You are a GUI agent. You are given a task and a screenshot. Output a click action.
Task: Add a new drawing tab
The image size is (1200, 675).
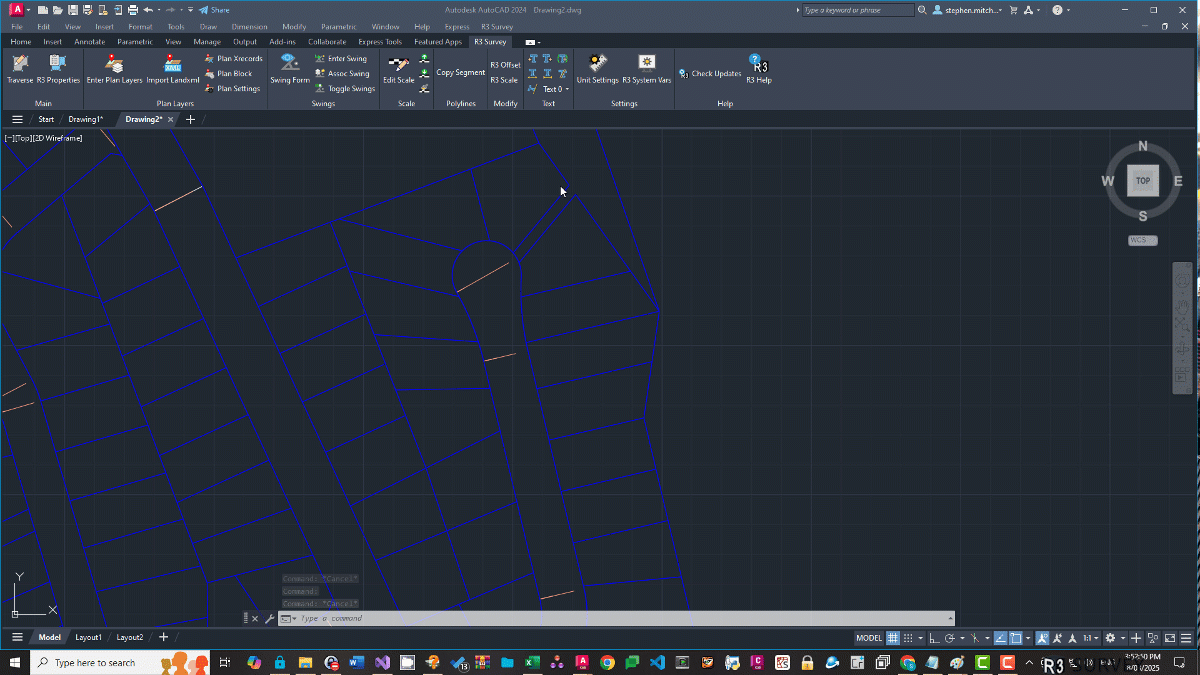click(x=190, y=119)
